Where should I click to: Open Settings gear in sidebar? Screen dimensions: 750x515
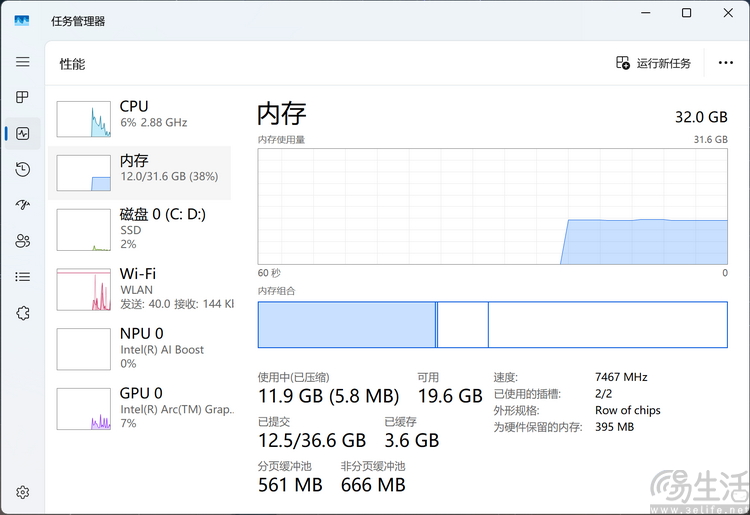point(22,492)
